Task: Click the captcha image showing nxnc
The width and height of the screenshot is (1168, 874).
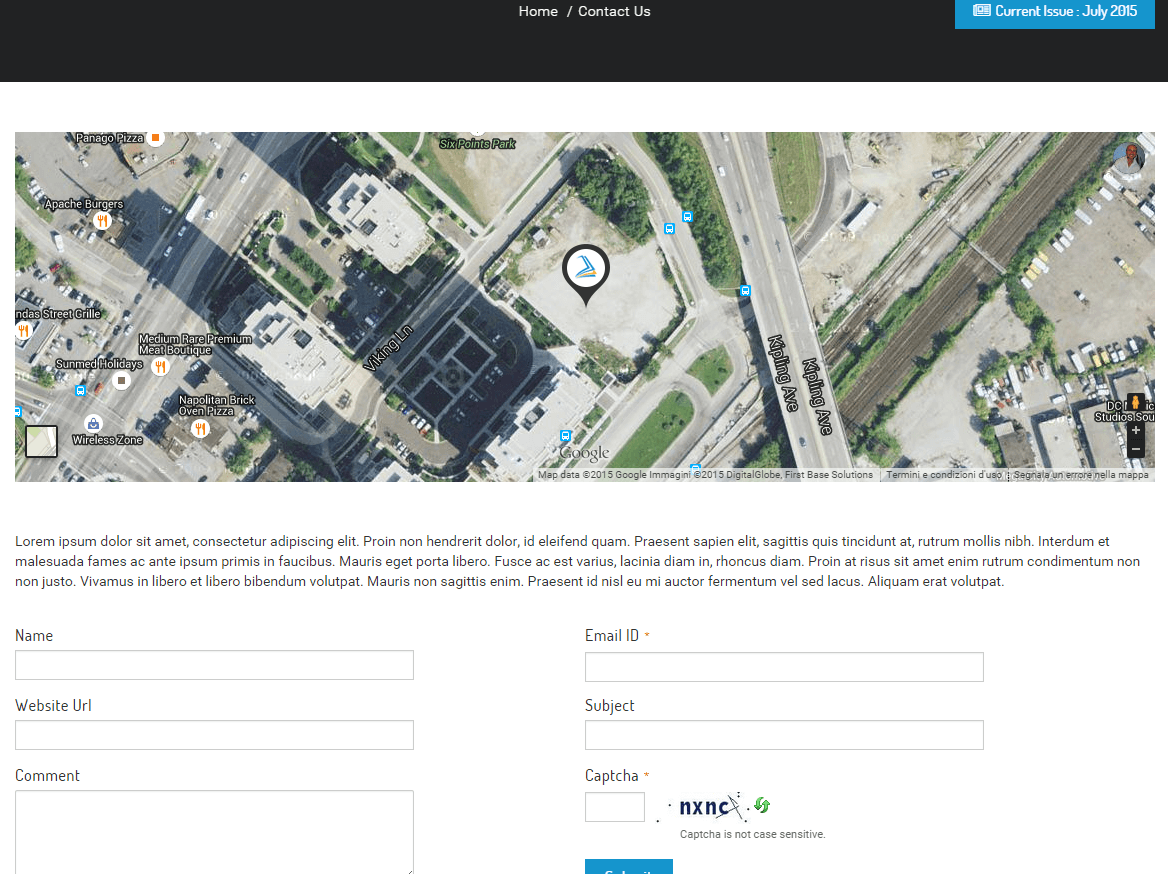Action: (703, 807)
